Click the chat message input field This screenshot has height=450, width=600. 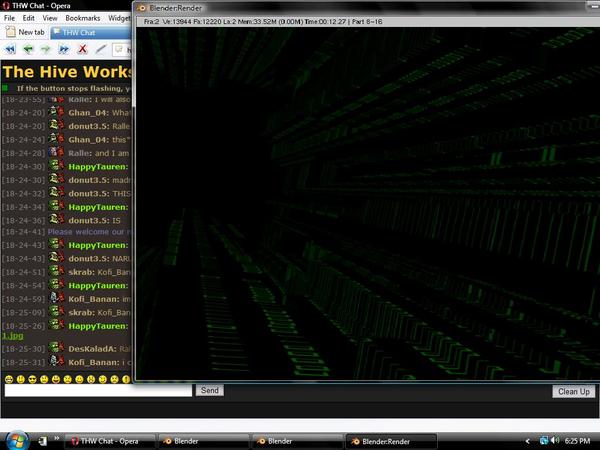(x=98, y=391)
